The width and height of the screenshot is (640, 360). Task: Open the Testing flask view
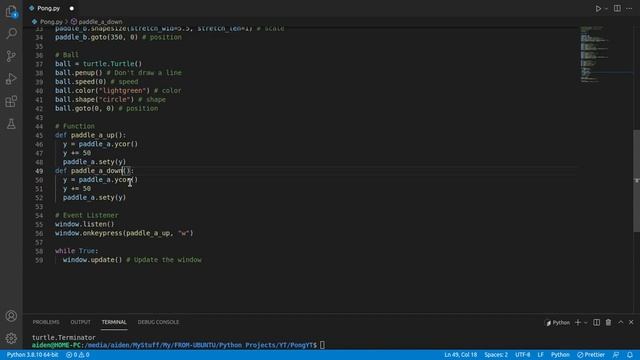pos(11,124)
